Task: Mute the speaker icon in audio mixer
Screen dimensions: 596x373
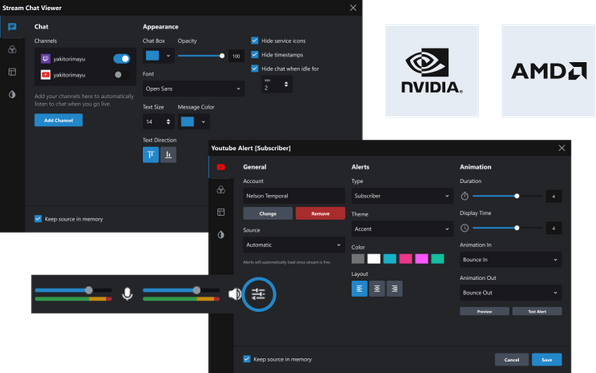Action: (235, 294)
